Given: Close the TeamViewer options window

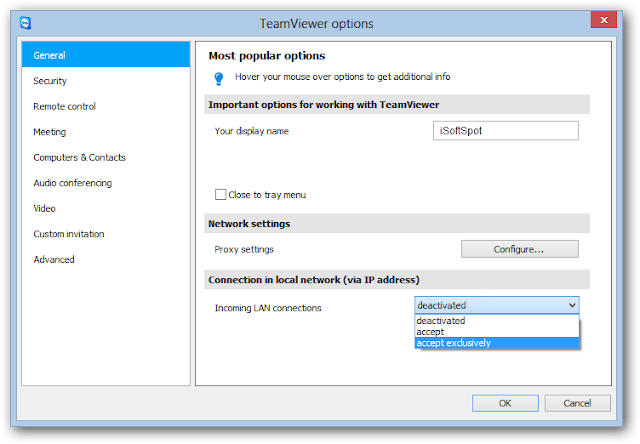Looking at the screenshot, I should point(604,20).
